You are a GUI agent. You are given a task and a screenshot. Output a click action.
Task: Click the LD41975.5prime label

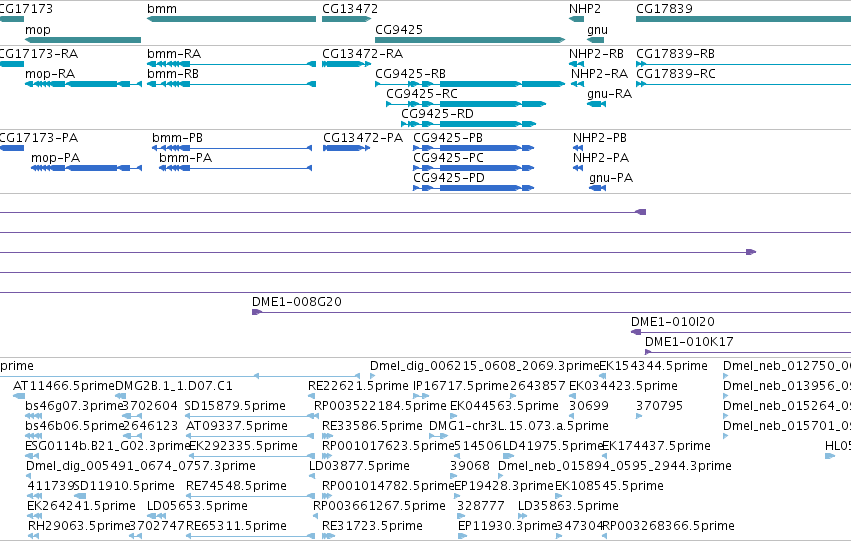click(x=554, y=446)
